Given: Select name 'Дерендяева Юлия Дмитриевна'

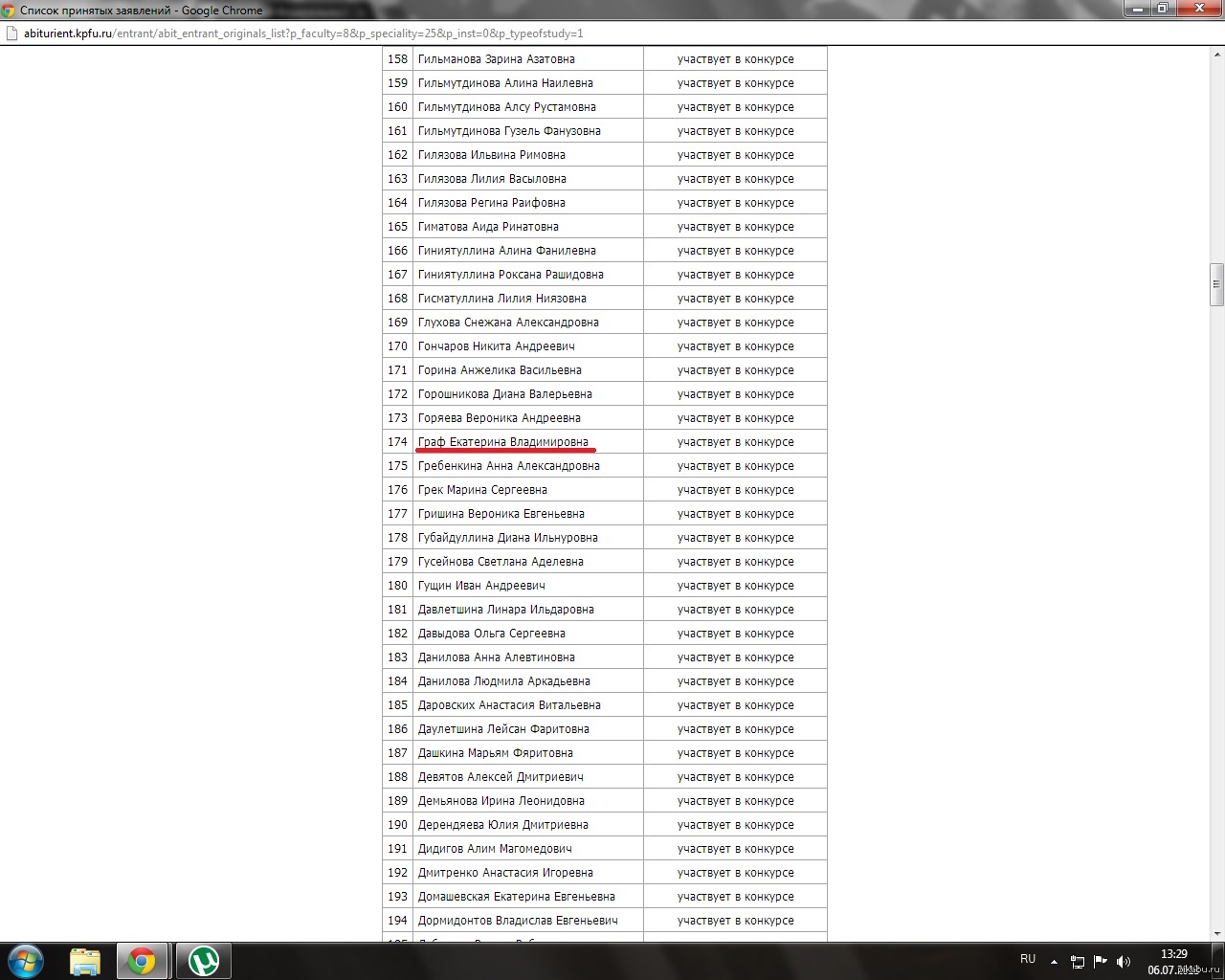Looking at the screenshot, I should [503, 825].
